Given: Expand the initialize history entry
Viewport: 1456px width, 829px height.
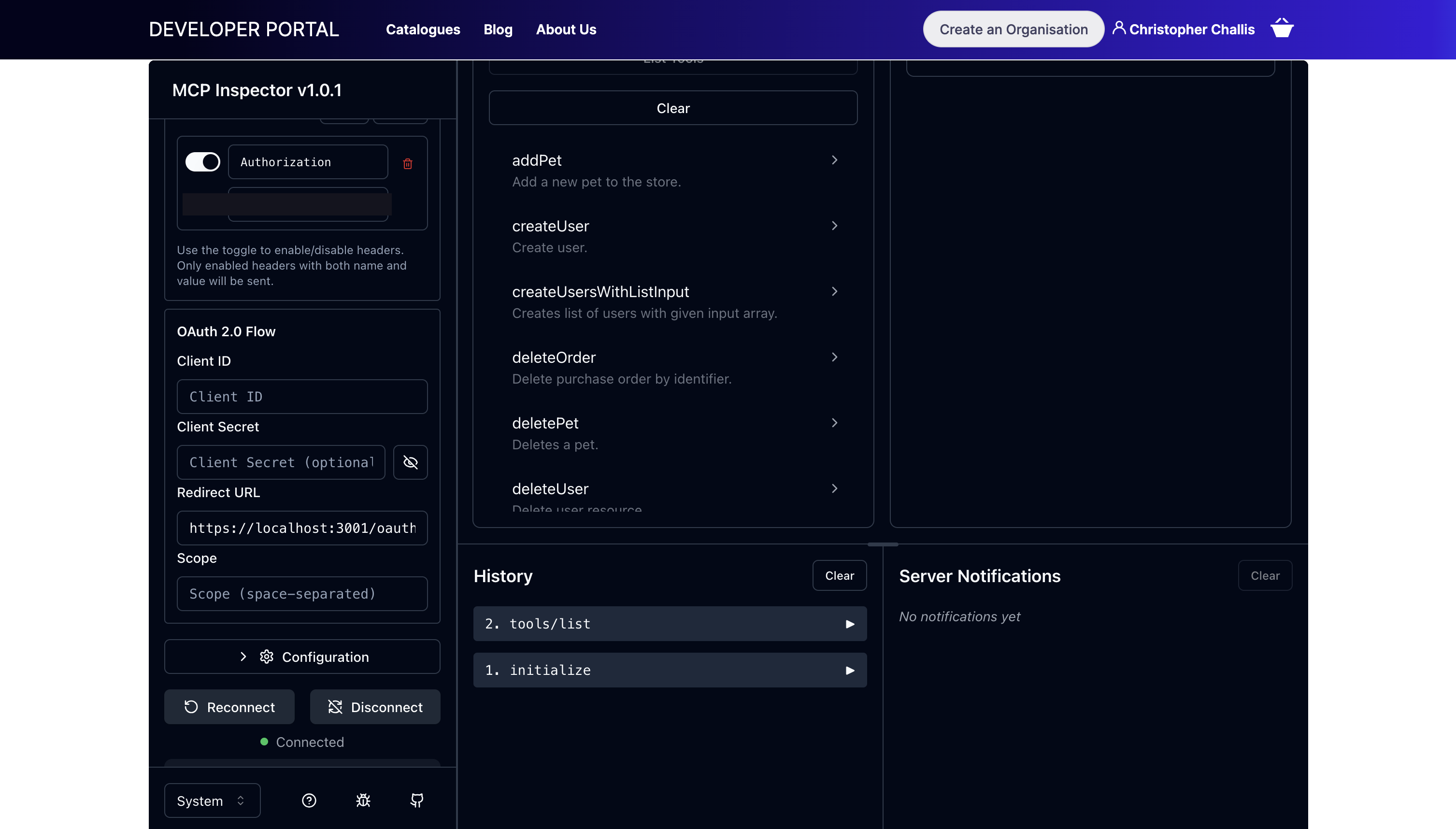Looking at the screenshot, I should (670, 670).
